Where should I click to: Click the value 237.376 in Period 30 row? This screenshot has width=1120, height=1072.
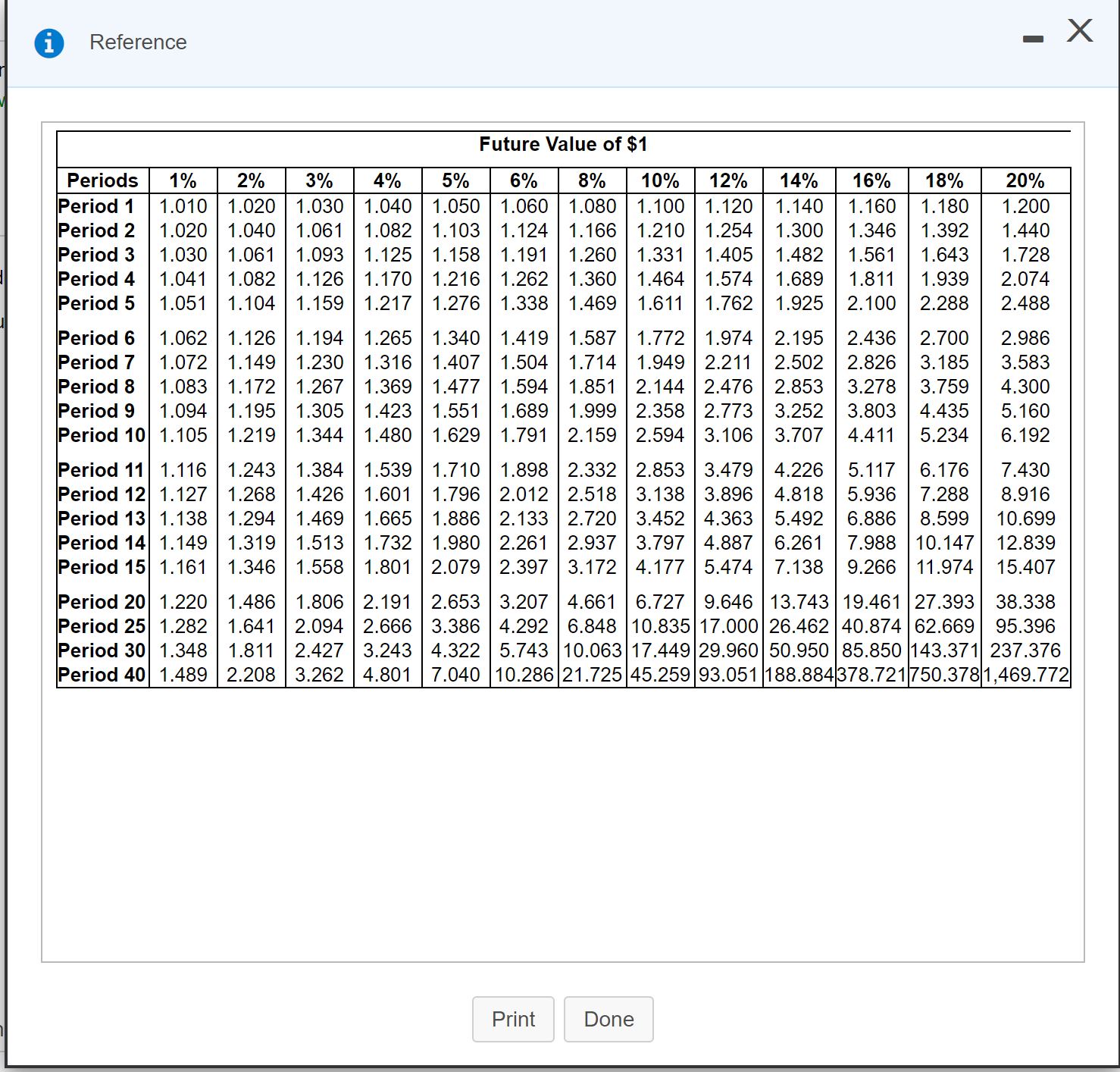click(1025, 650)
